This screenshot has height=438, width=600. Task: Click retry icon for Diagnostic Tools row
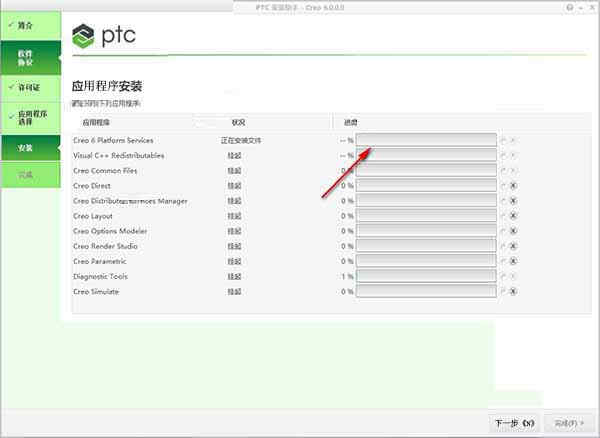504,276
